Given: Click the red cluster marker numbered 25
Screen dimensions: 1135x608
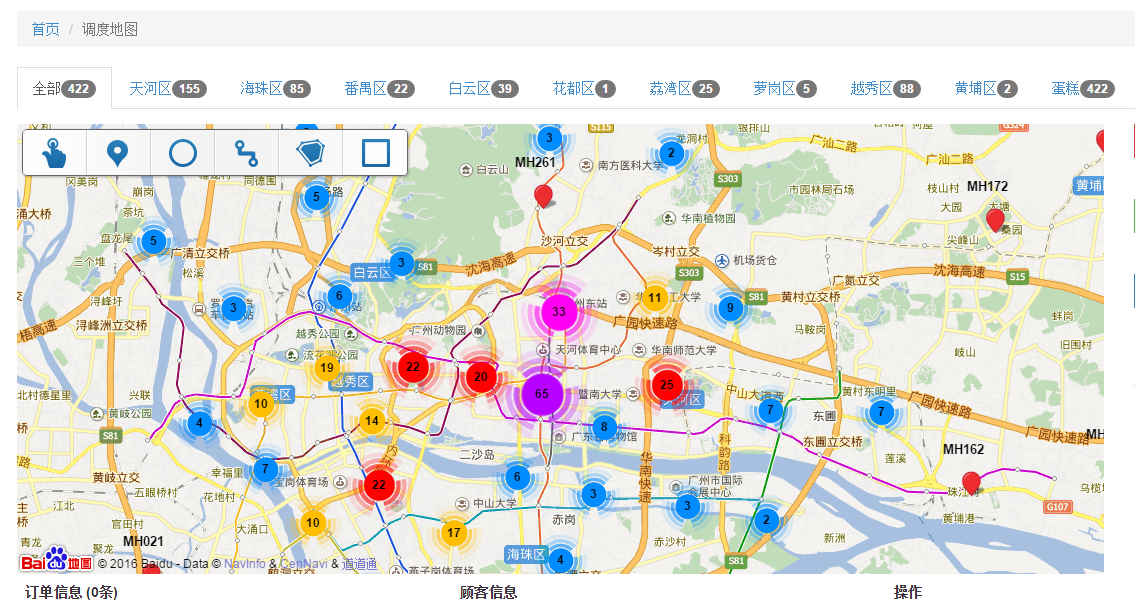Looking at the screenshot, I should coord(667,384).
